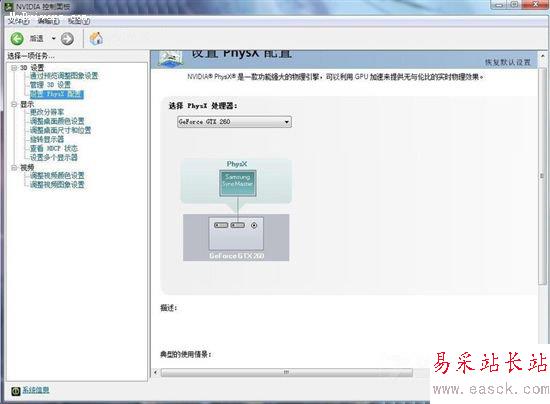Click the vertical scrollbar up arrow
This screenshot has height=404, width=550.
543,56
